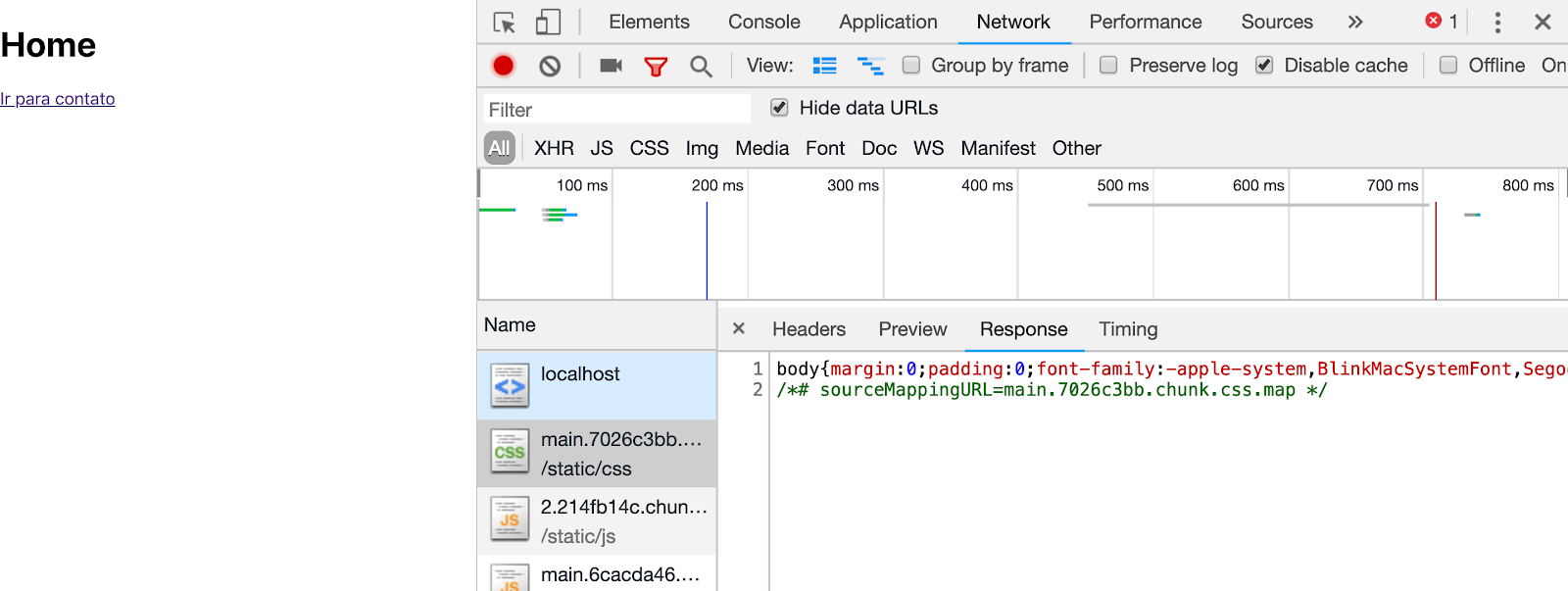Screen dimensions: 1568x591
Task: Select the localhost document icon
Action: point(510,386)
